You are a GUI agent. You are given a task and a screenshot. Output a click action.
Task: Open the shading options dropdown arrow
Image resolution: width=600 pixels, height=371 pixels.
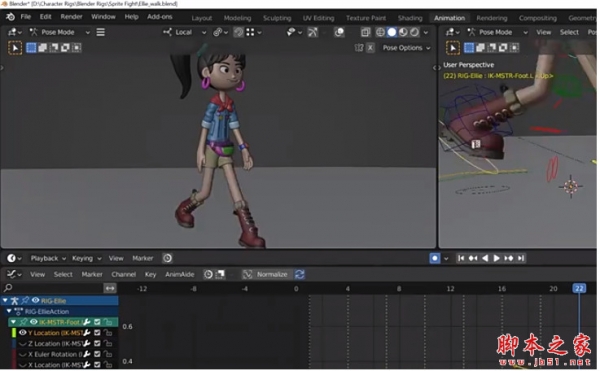coord(426,33)
